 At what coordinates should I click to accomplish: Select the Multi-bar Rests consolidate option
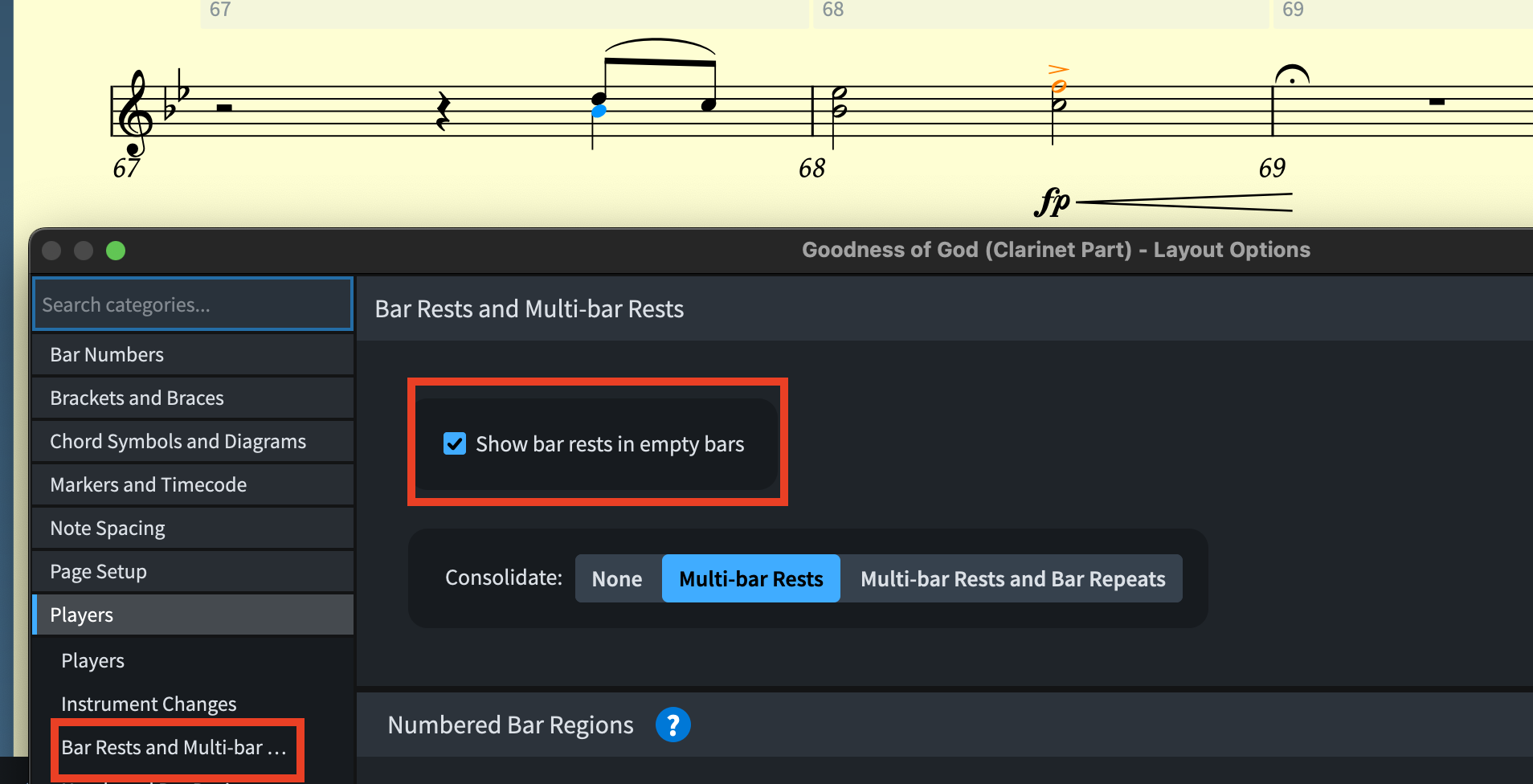pos(751,578)
